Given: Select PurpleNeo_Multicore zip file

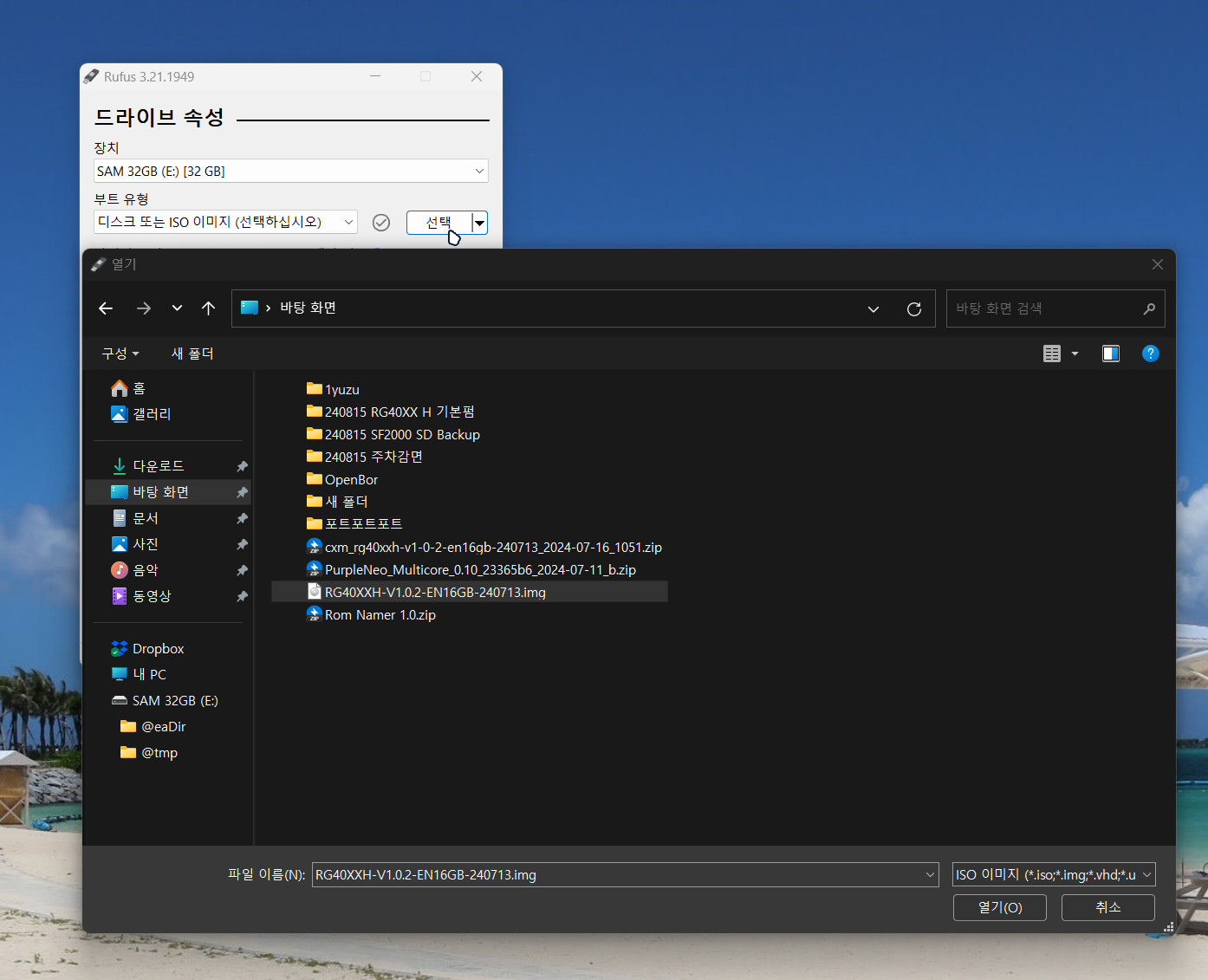Looking at the screenshot, I should [471, 569].
